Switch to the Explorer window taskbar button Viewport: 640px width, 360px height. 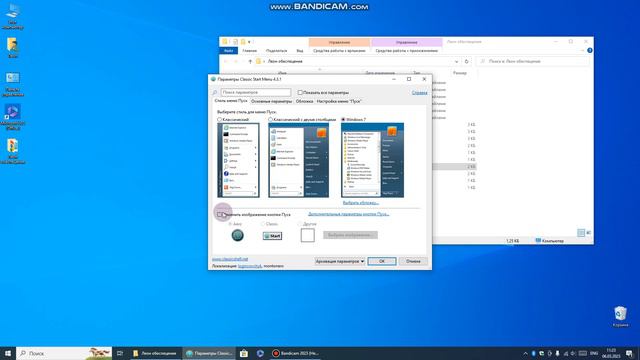(155, 353)
